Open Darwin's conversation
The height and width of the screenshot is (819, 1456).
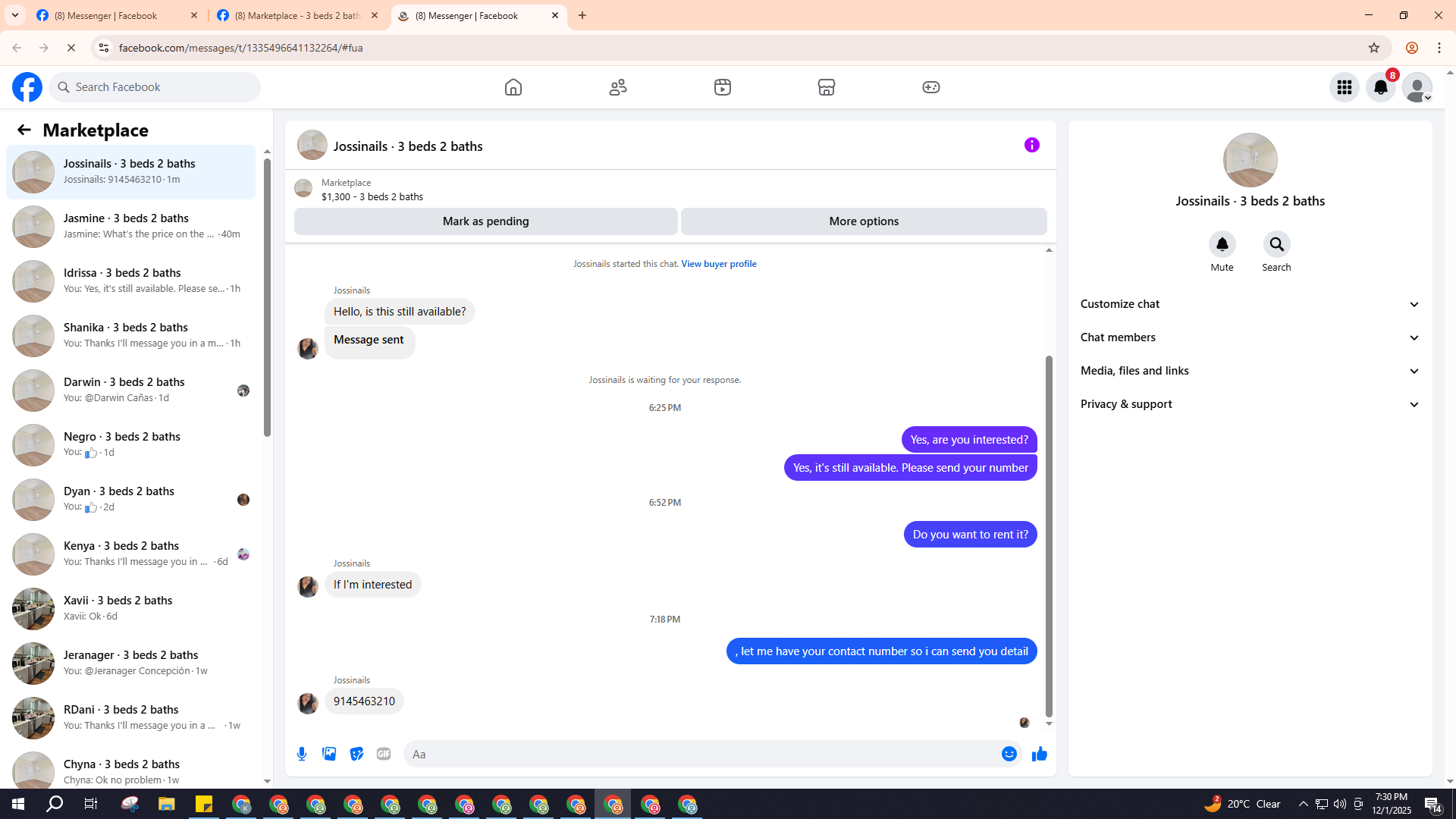[x=131, y=391]
